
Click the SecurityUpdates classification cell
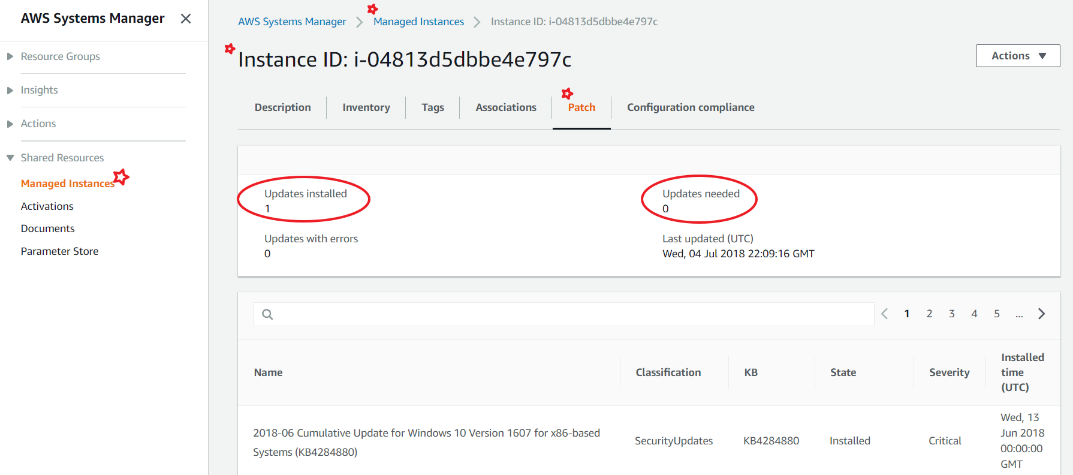click(x=674, y=441)
